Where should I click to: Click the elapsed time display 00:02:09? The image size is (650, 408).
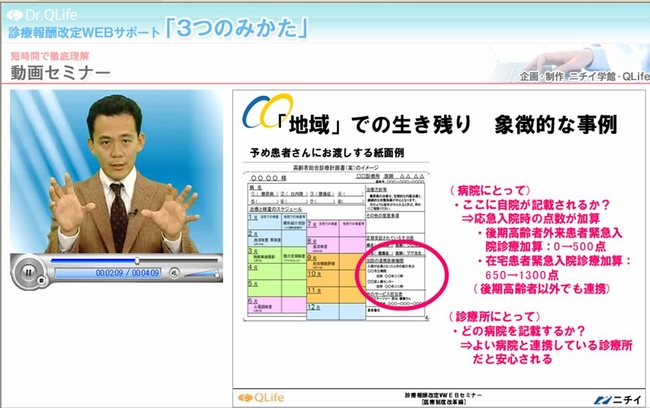110,272
